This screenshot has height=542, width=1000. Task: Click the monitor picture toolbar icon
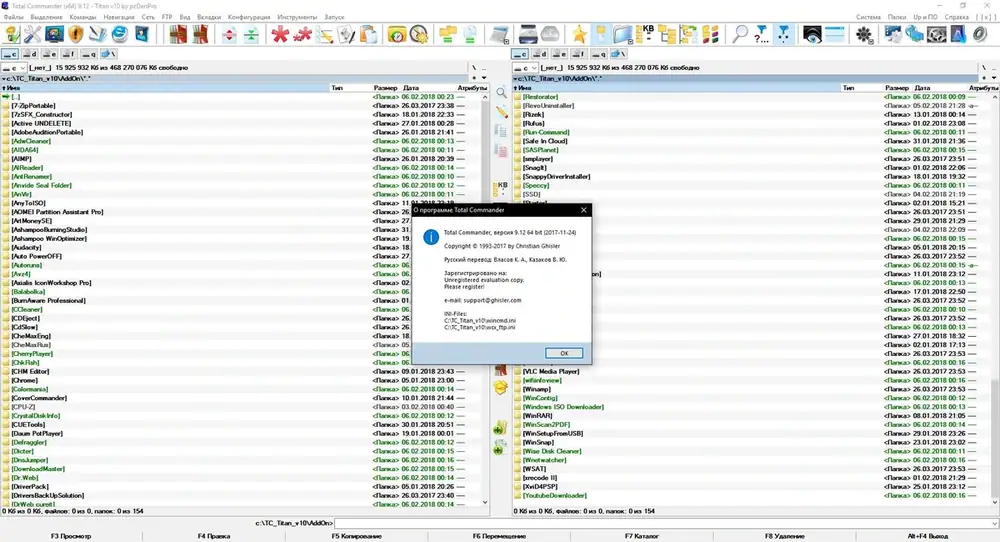point(54,34)
